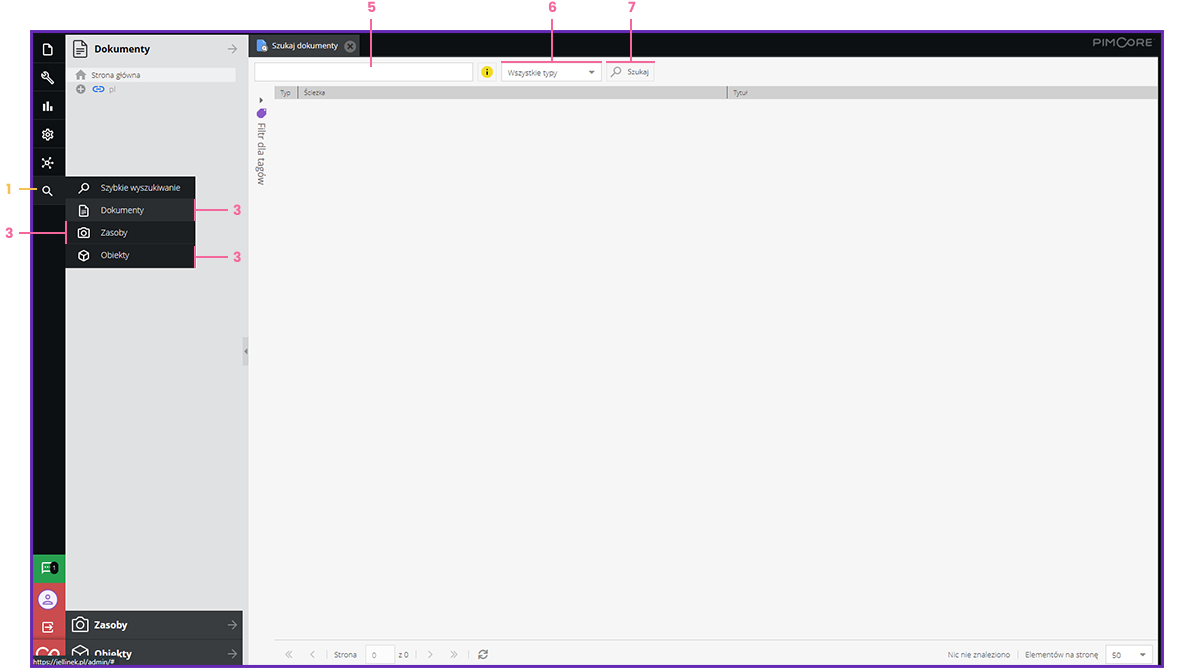Close the 'Szukaj dokumenty' tab
Image resolution: width=1194 pixels, height=668 pixels.
(x=350, y=46)
